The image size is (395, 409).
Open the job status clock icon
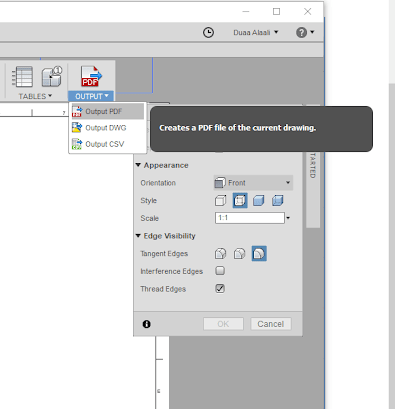click(x=208, y=32)
